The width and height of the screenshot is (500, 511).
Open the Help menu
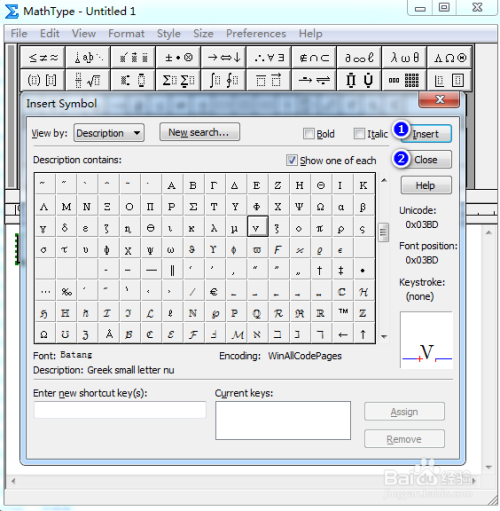click(x=311, y=34)
